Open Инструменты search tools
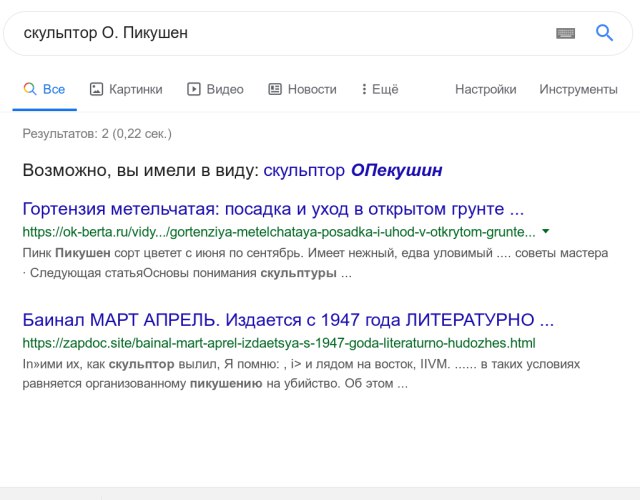640x500 pixels. pos(578,89)
